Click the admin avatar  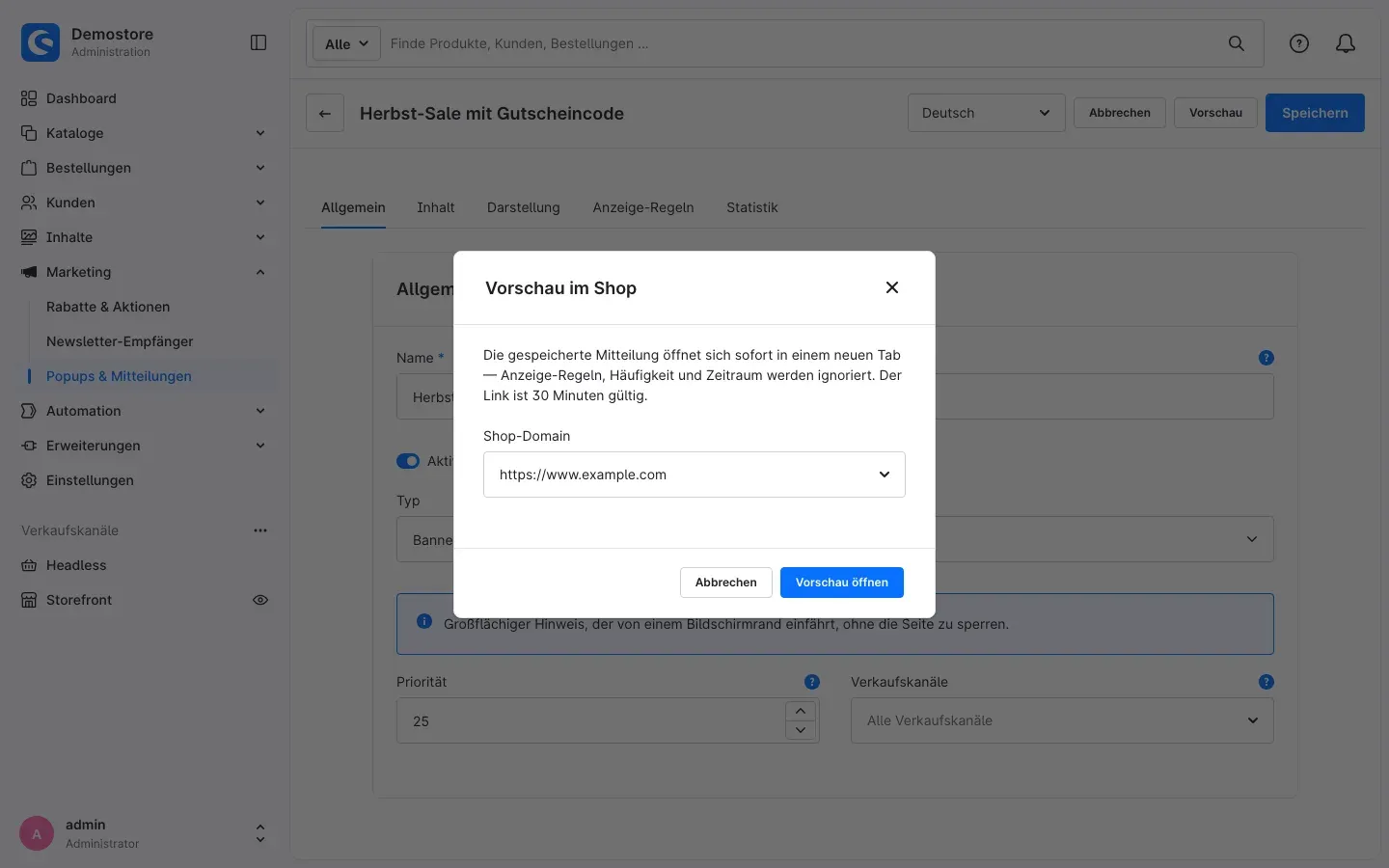click(x=37, y=834)
